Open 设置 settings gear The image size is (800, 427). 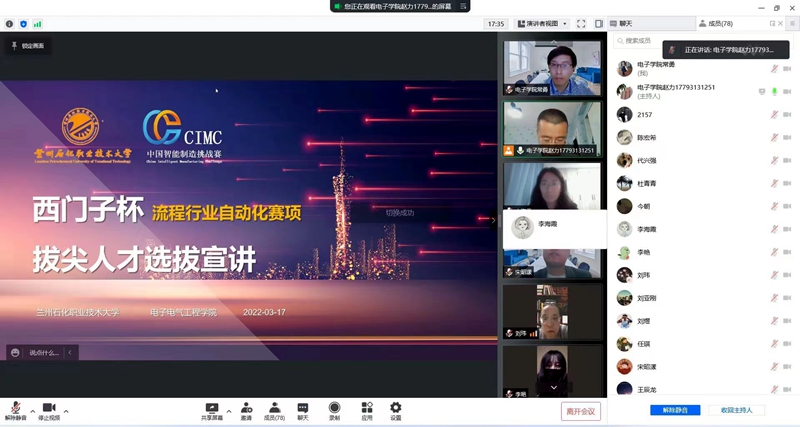pyautogui.click(x=395, y=411)
